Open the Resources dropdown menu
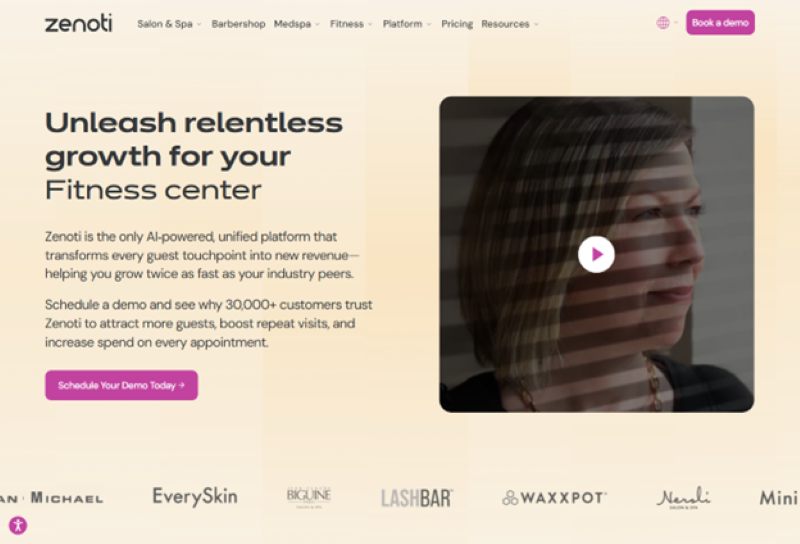Viewport: 800px width, 544px height. coord(510,24)
